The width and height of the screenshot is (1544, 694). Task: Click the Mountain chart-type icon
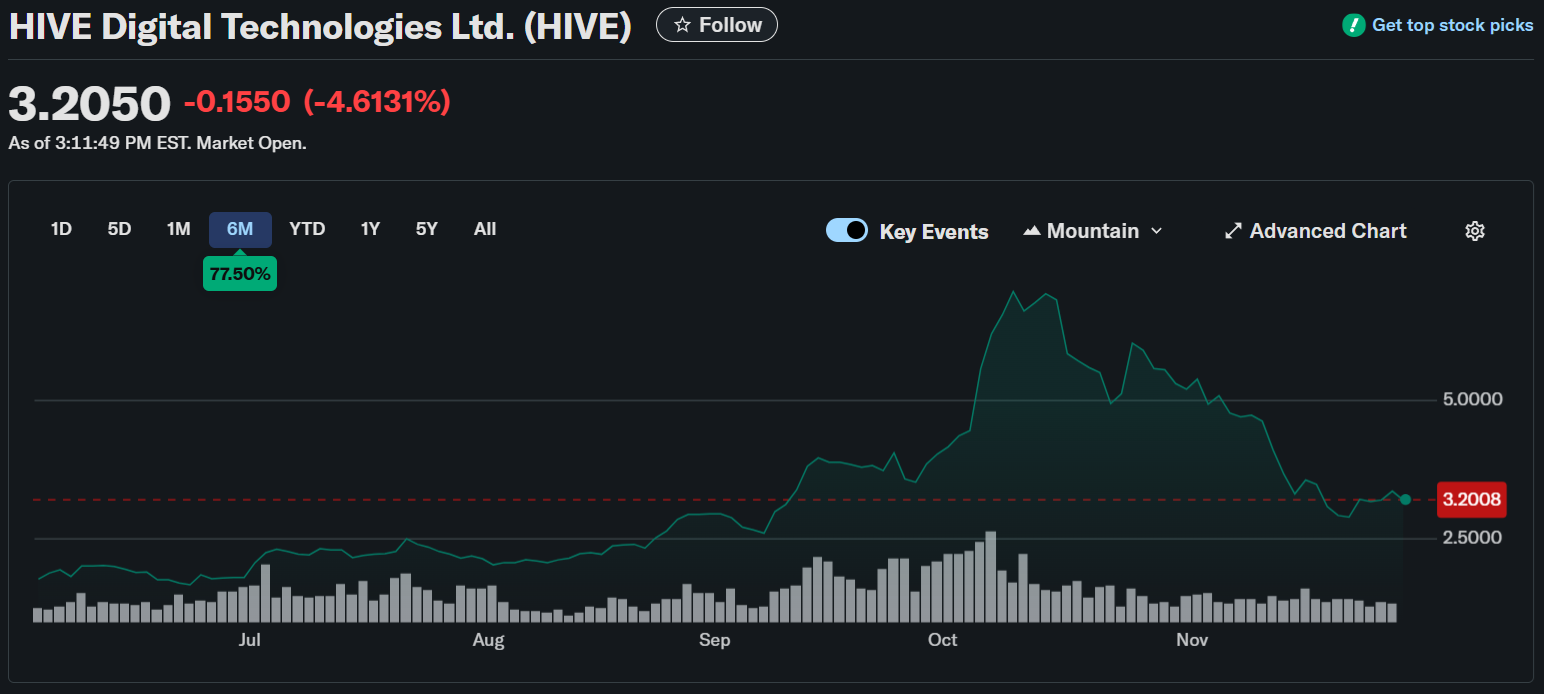1032,231
